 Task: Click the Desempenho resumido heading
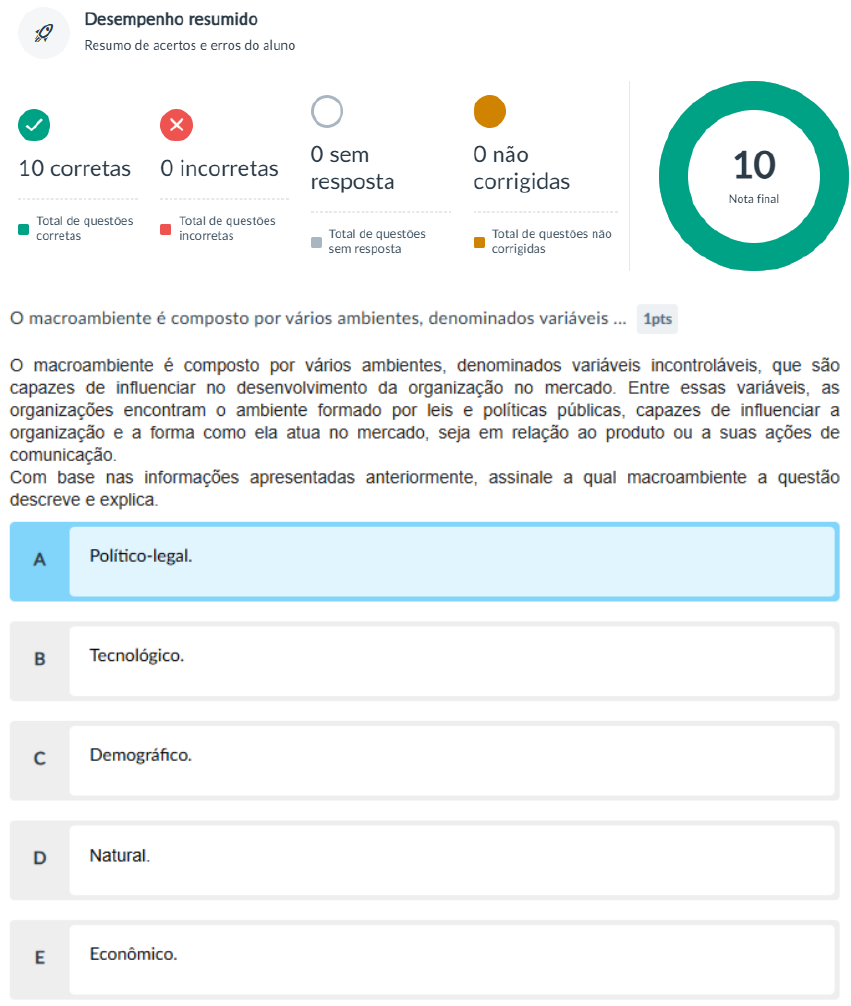tap(171, 19)
